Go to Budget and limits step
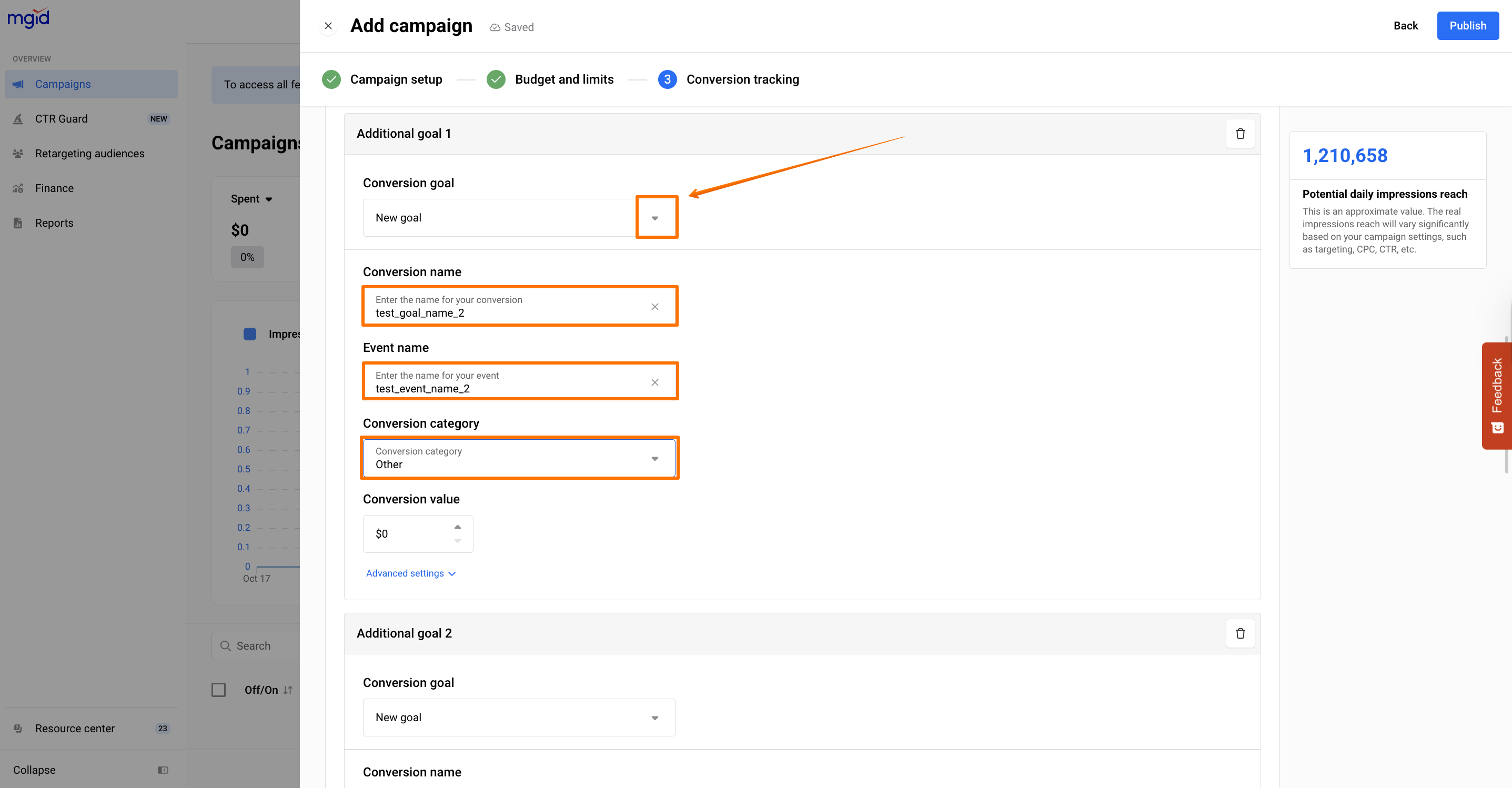Image resolution: width=1512 pixels, height=788 pixels. (x=563, y=79)
